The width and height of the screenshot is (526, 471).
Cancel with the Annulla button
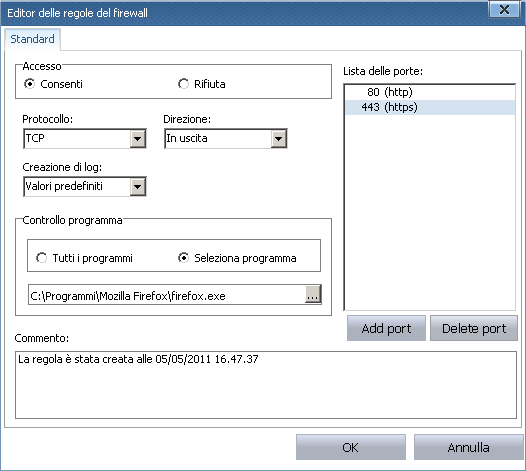tap(468, 447)
